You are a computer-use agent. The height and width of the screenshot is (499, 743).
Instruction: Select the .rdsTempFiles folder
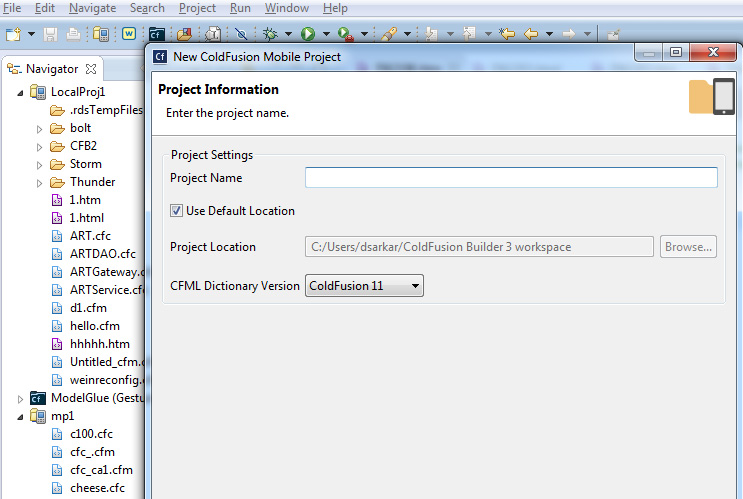[x=96, y=110]
